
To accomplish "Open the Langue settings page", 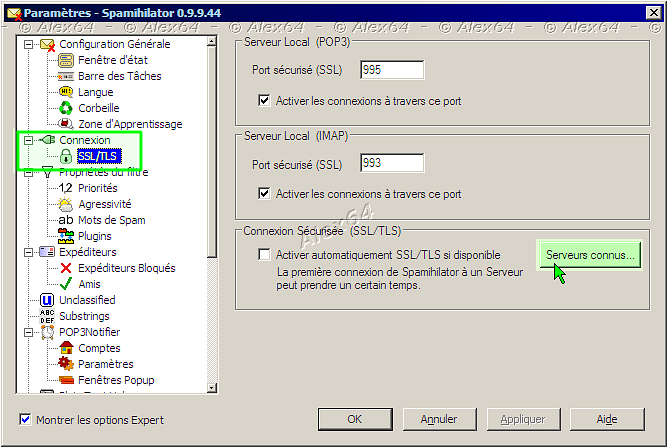I will point(95,92).
